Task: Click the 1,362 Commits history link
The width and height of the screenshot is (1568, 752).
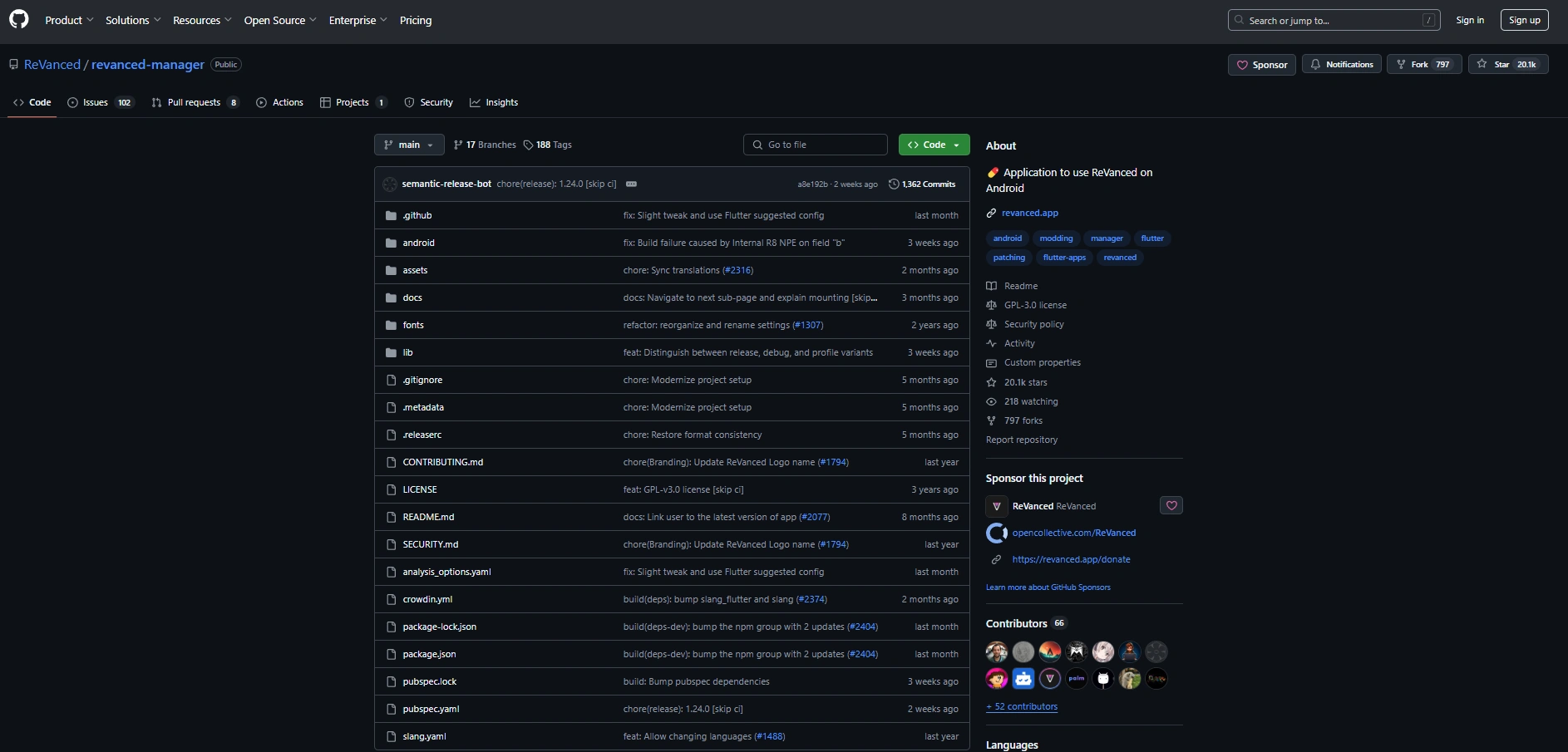Action: 922,184
